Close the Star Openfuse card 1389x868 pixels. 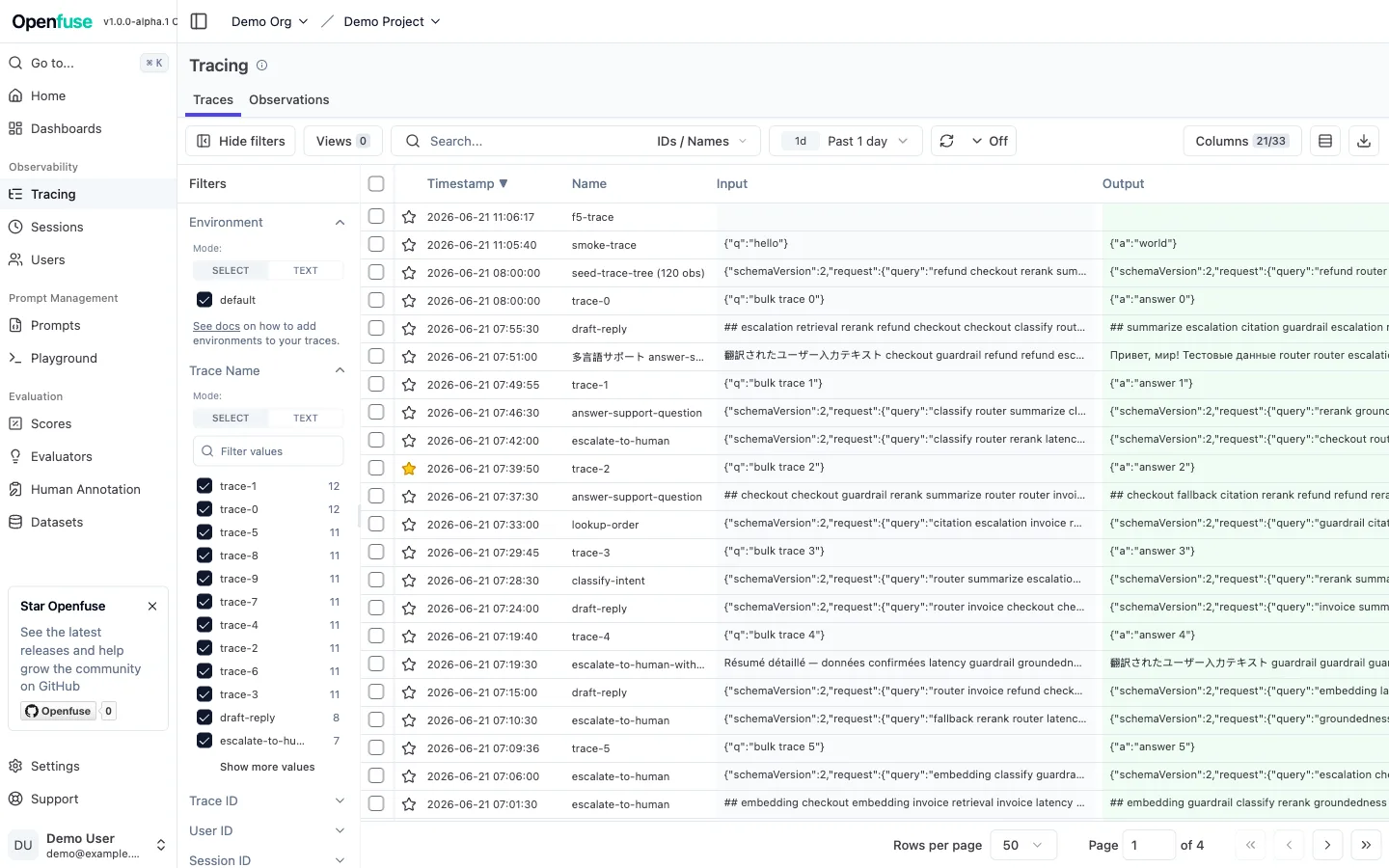152,607
